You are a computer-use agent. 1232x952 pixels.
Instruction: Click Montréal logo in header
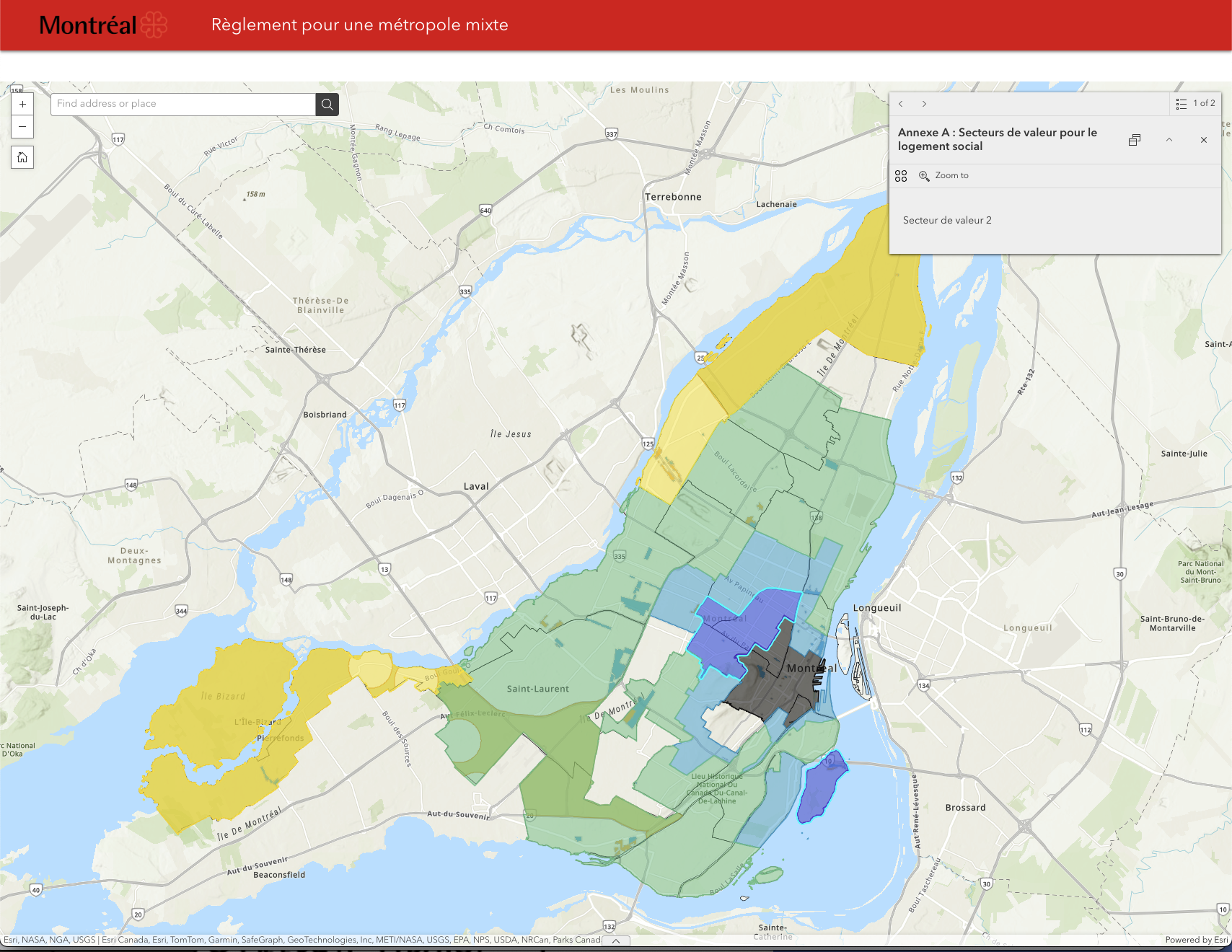click(103, 25)
